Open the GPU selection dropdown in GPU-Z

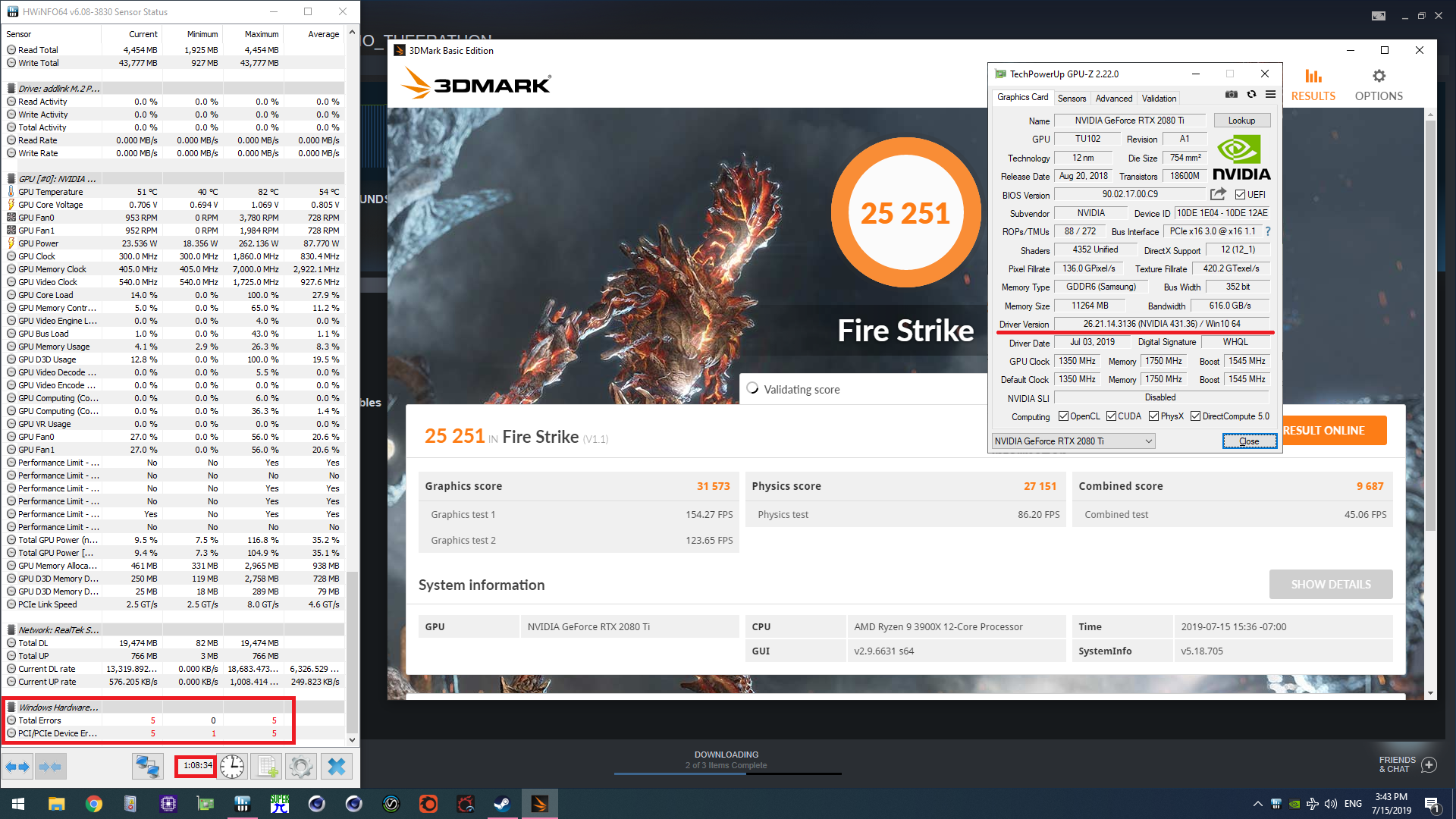point(1073,441)
